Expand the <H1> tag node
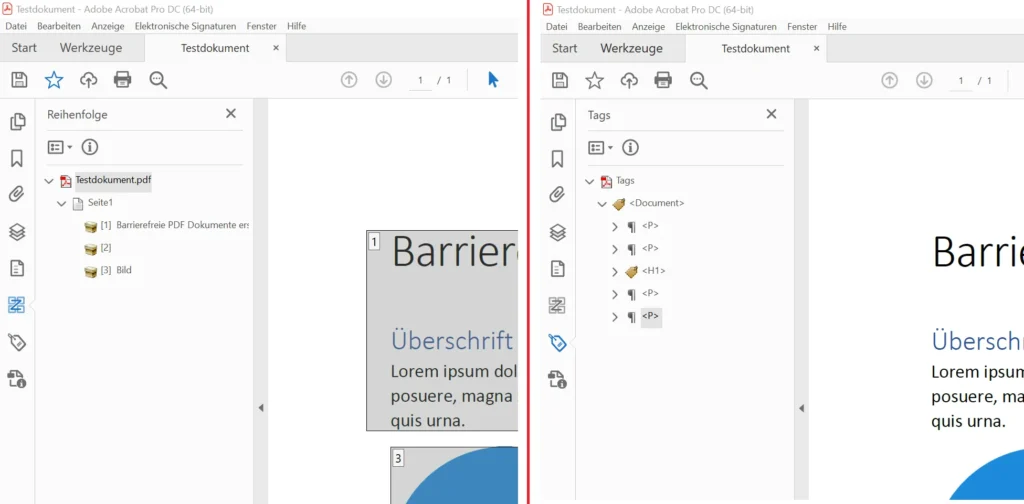Screen dimensions: 1024x504 click(615, 272)
